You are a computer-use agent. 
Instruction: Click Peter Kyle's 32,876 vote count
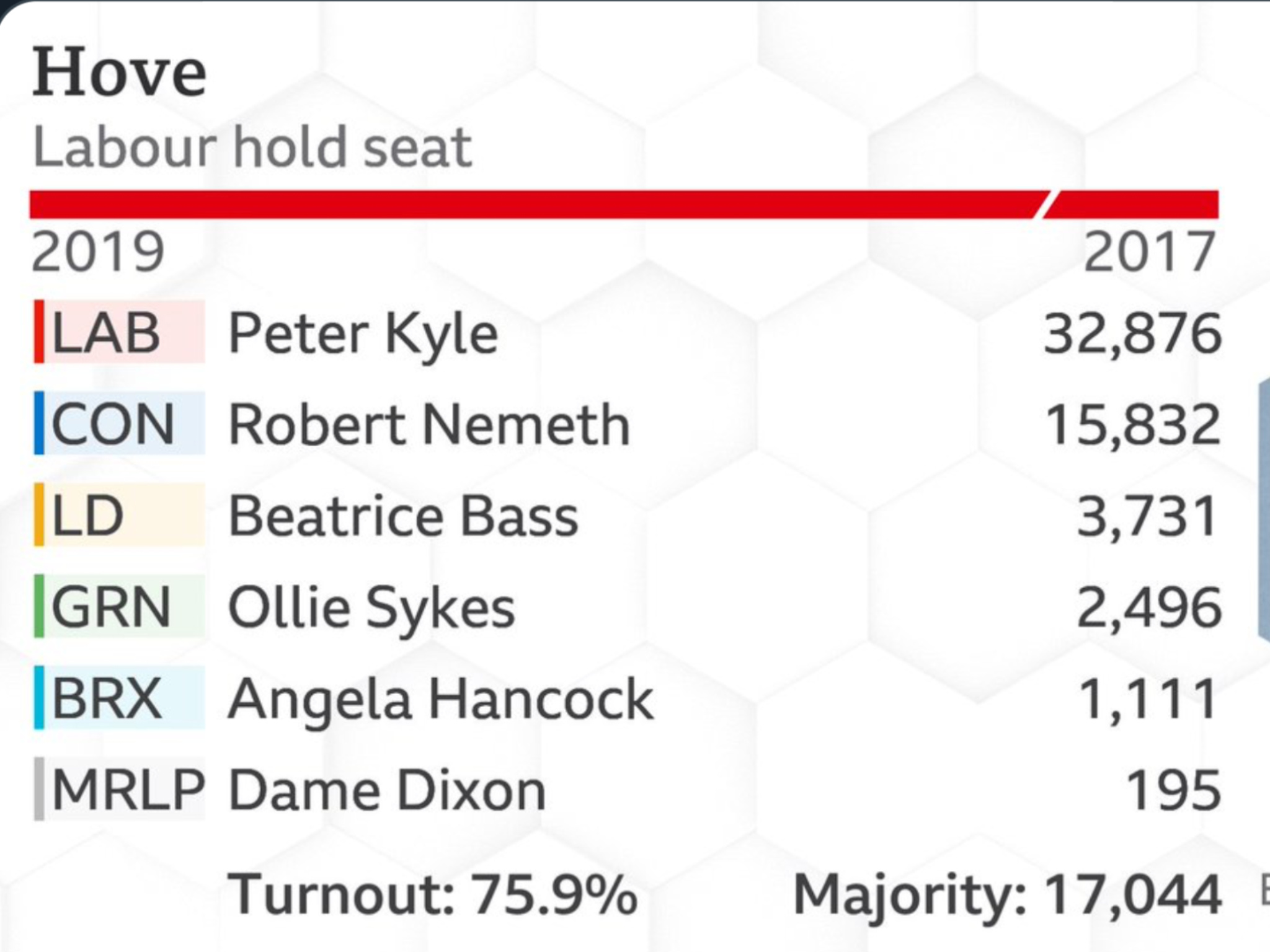point(1132,335)
